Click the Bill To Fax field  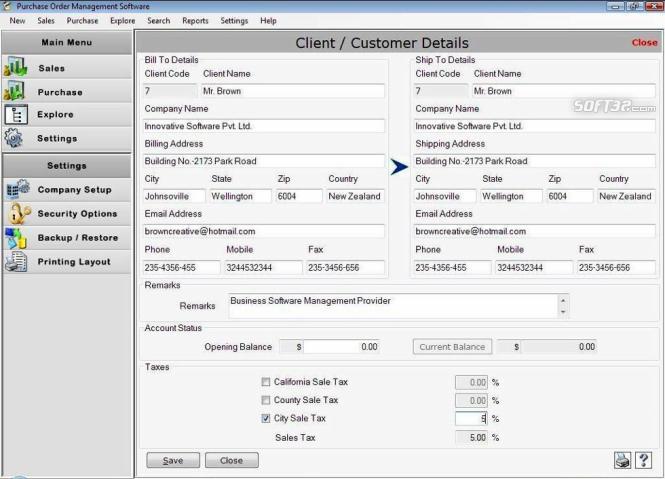345,268
